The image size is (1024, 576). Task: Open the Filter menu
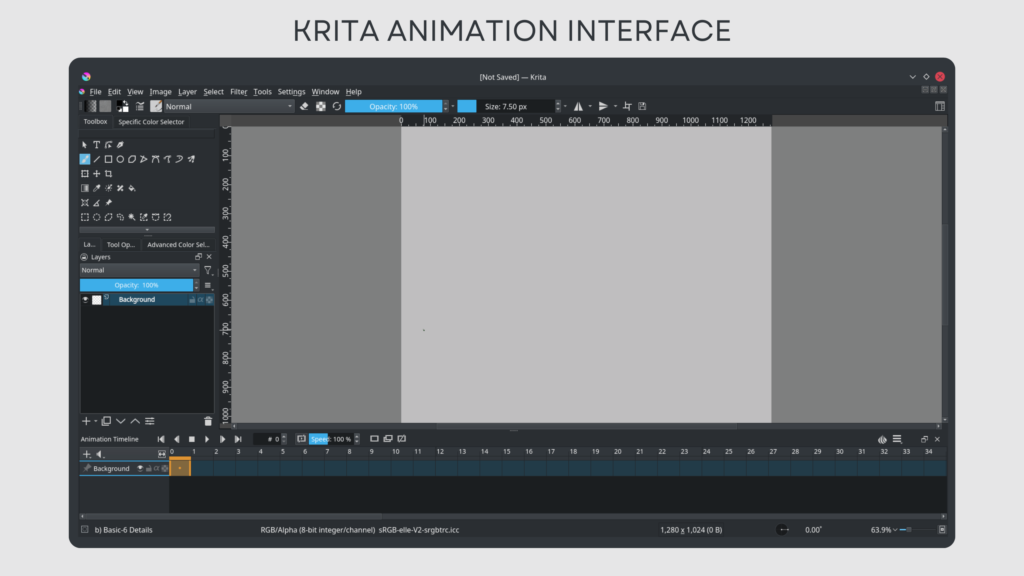[x=238, y=91]
